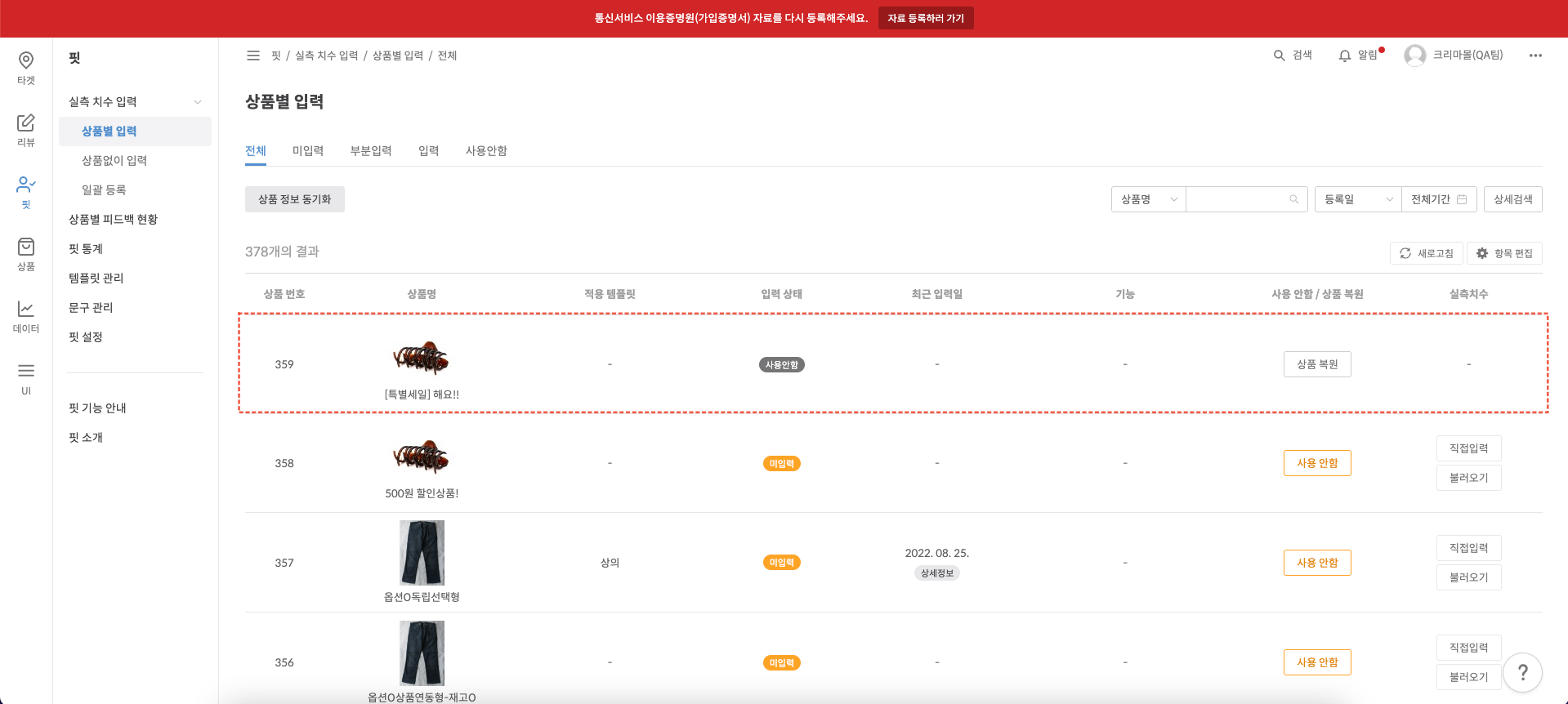Click the 상품 정보 동기화 button
Image resolution: width=1568 pixels, height=704 pixels.
tap(294, 199)
